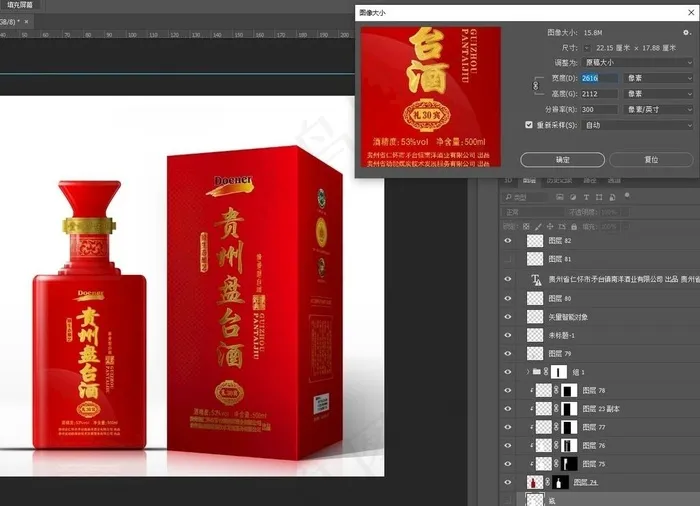The width and height of the screenshot is (700, 506).
Task: Hide the 矢量智能对象 layer
Action: pyautogui.click(x=508, y=317)
